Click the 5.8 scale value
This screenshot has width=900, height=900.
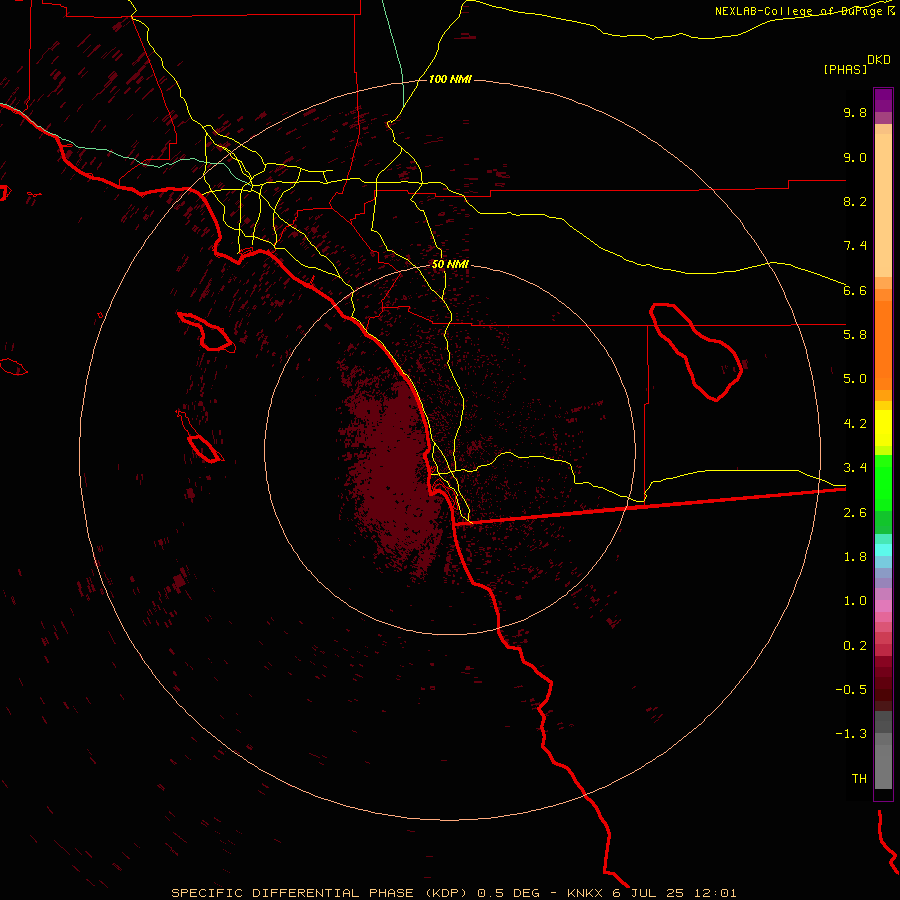[x=855, y=335]
